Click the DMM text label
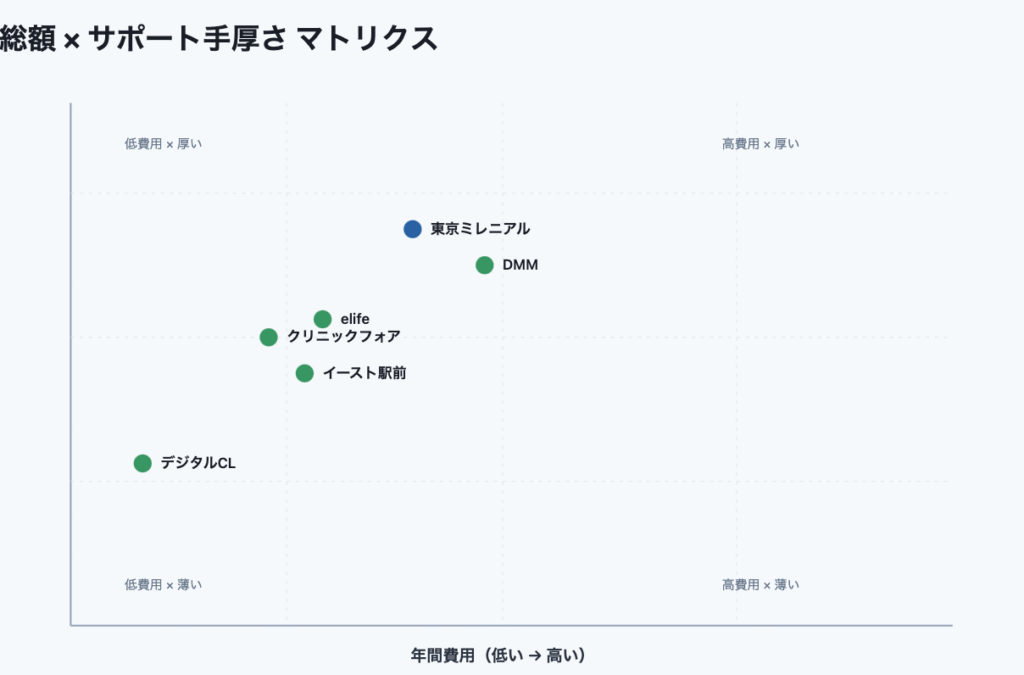1024x675 pixels. (520, 265)
